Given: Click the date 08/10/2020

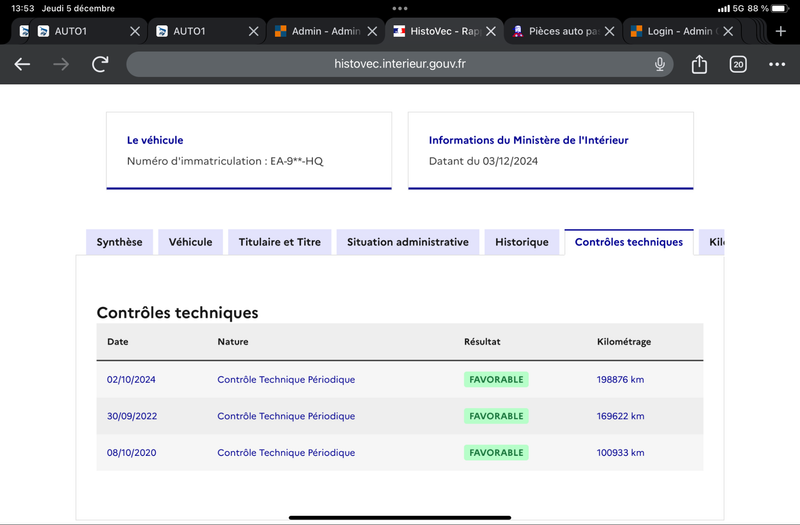Looking at the screenshot, I should [131, 453].
